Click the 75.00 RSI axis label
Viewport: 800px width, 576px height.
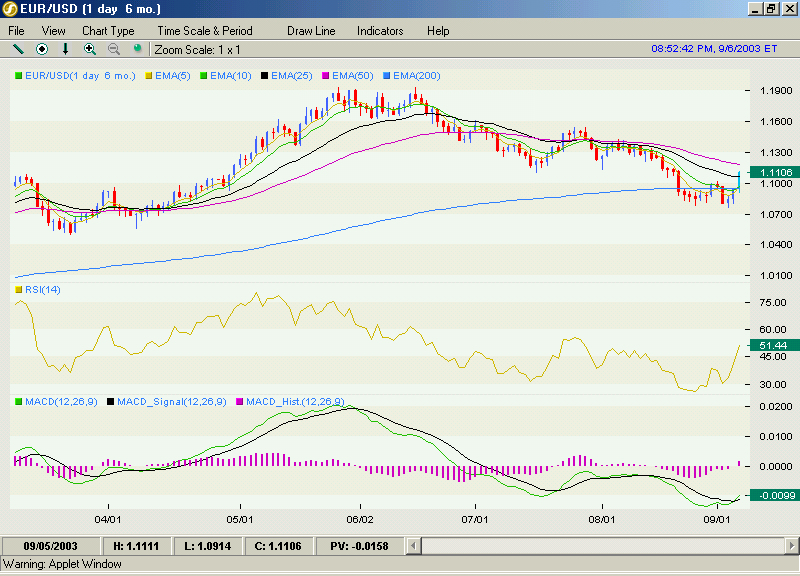click(773, 303)
